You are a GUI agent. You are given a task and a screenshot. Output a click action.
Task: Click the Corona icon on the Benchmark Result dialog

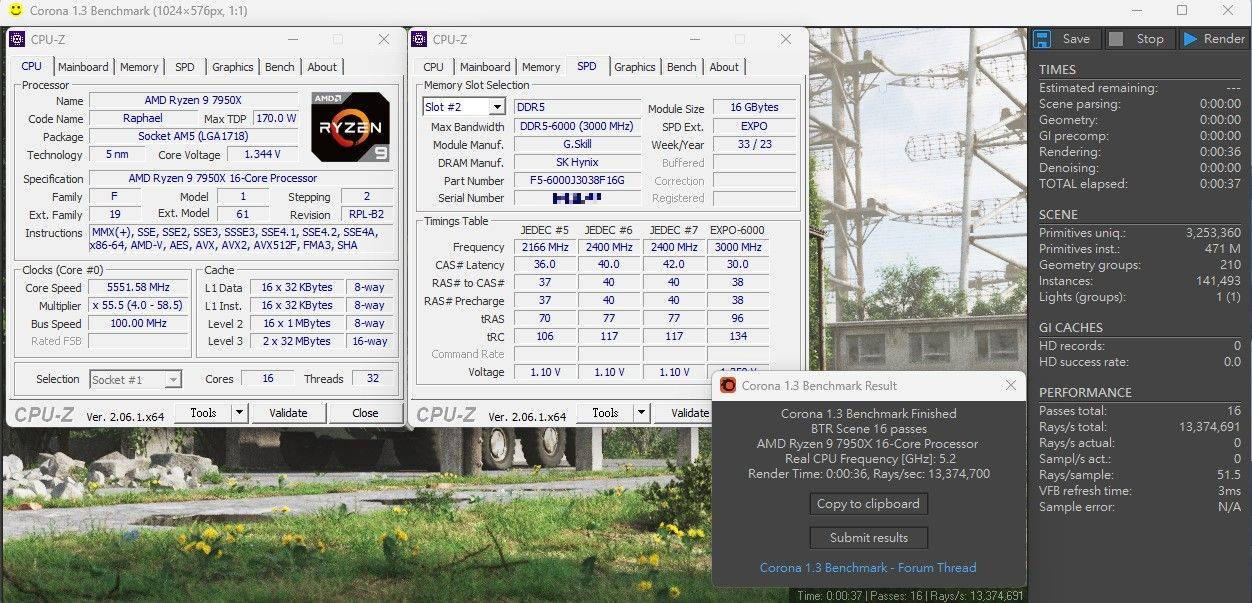pyautogui.click(x=727, y=385)
